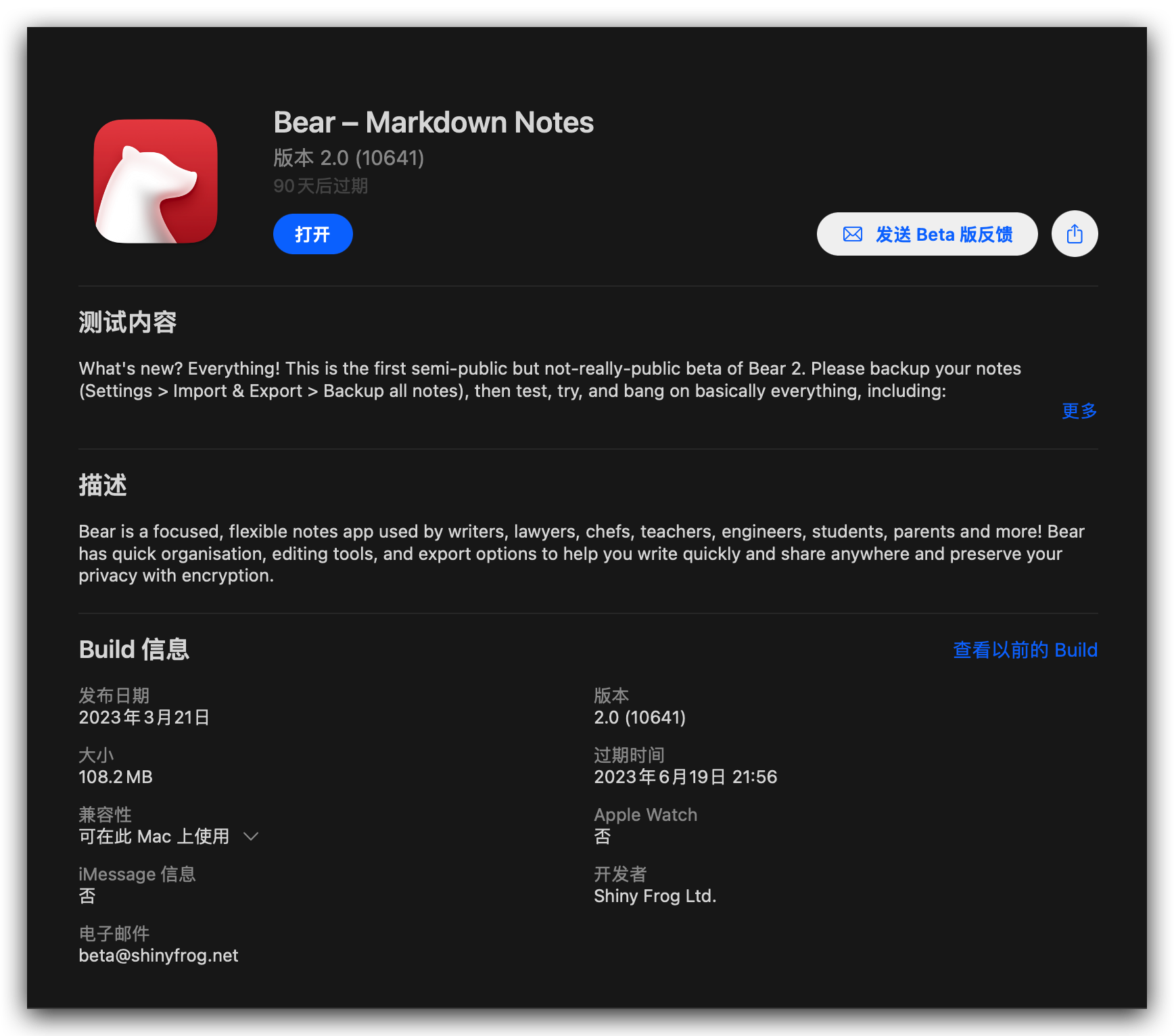
Task: Open the app with 打开 button
Action: [x=312, y=234]
